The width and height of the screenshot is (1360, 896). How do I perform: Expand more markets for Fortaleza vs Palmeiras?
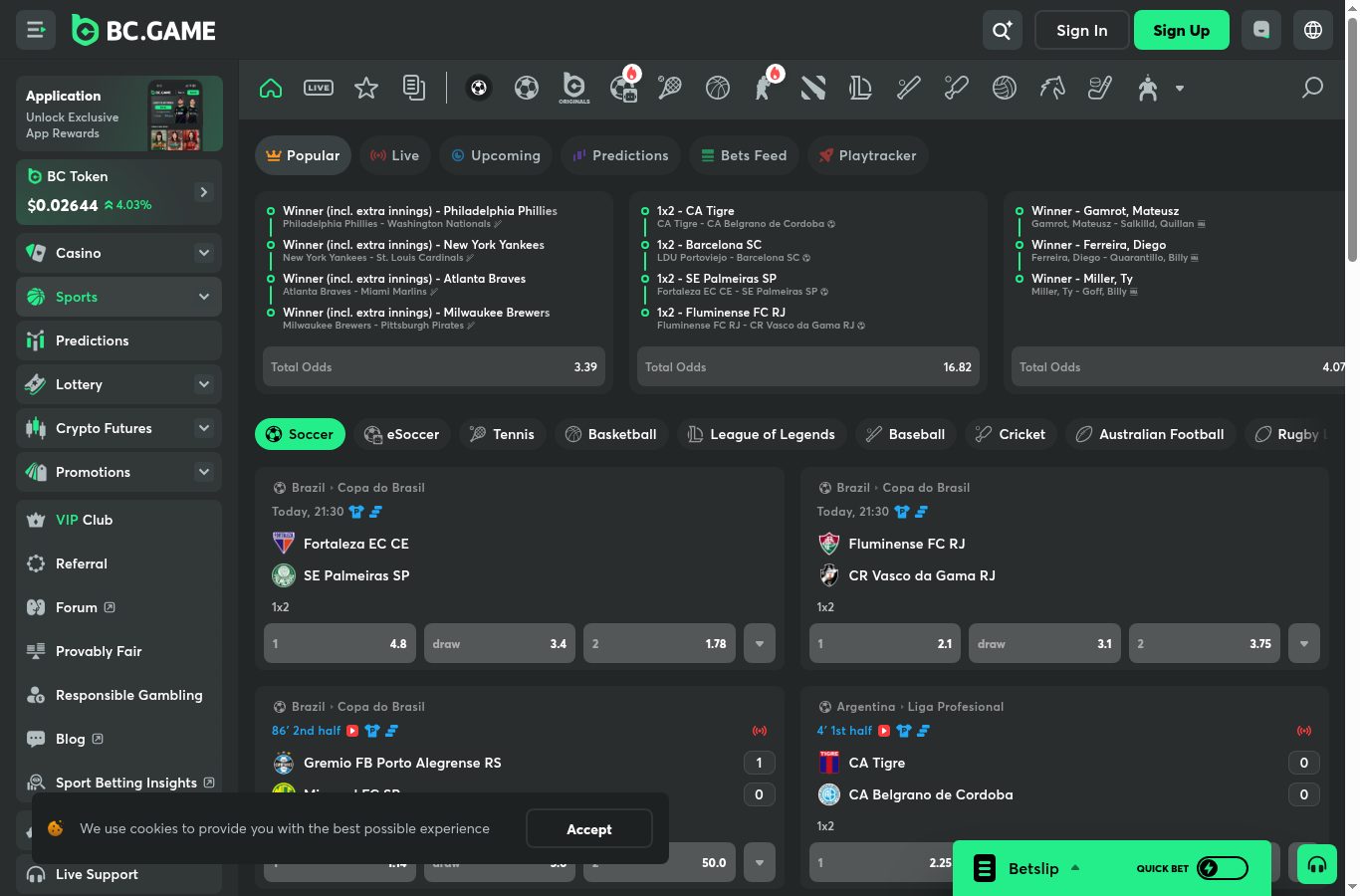(x=760, y=644)
